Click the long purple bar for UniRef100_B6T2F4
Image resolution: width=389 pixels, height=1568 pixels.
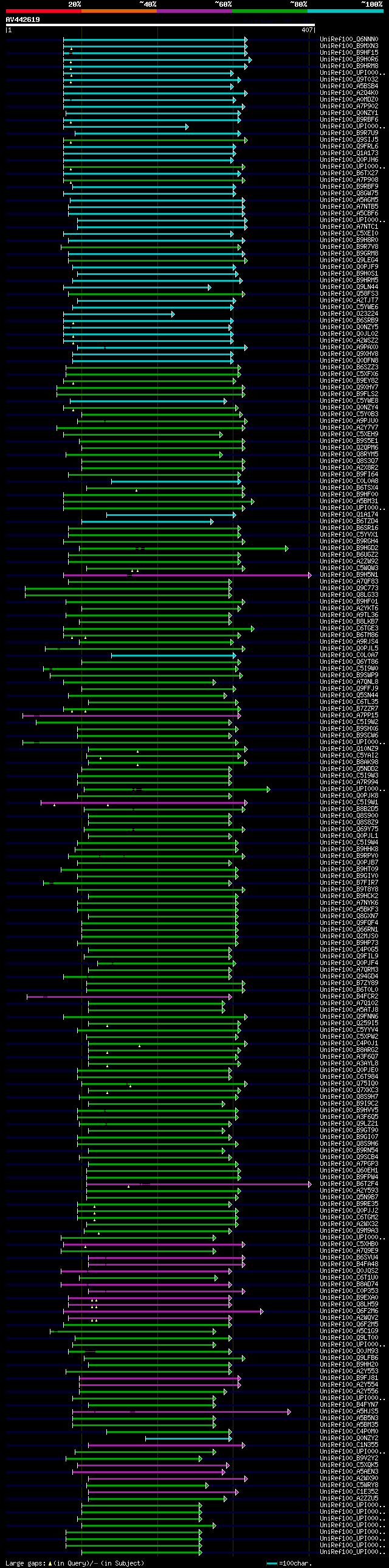point(198,1184)
